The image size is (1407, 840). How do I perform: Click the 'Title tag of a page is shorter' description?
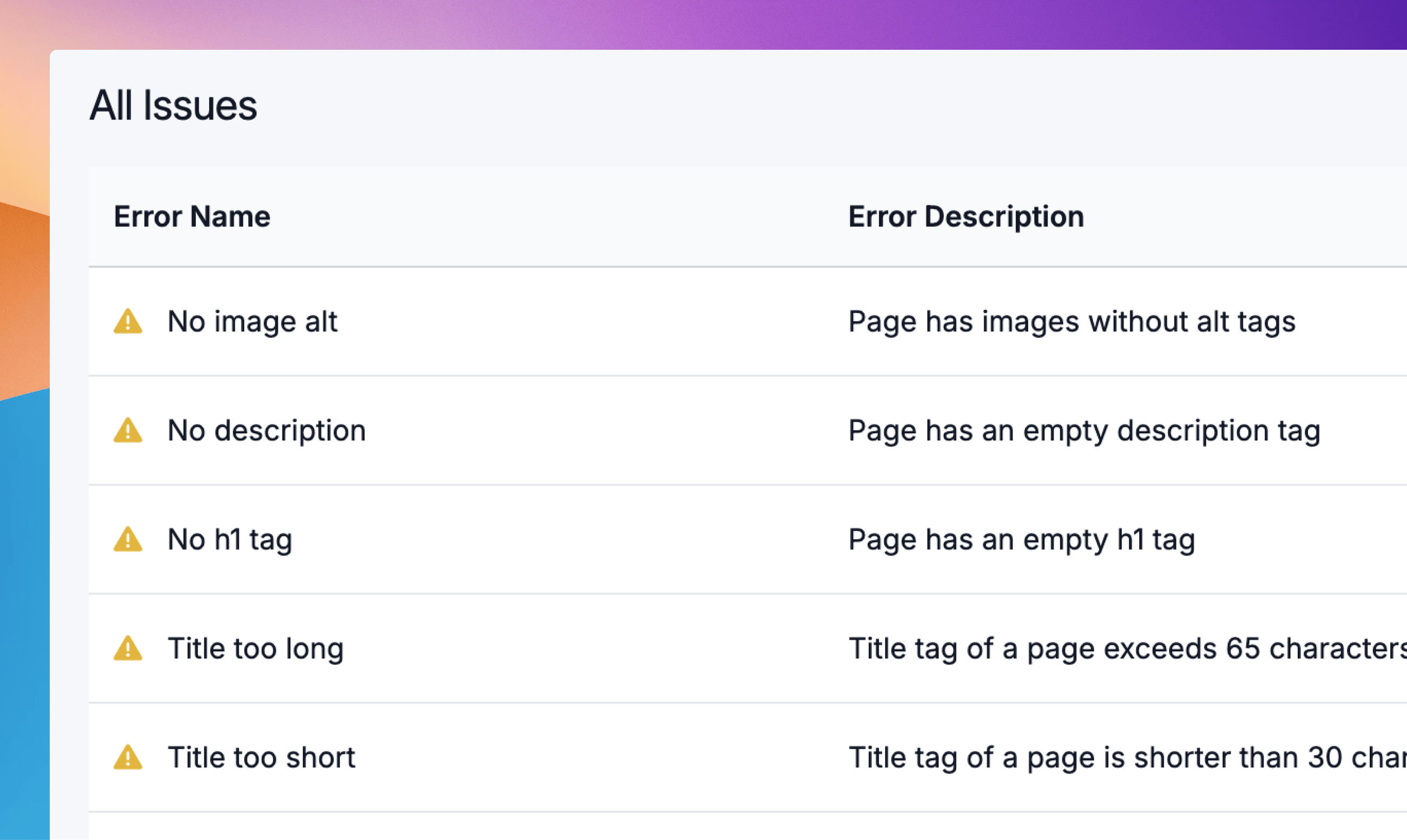[x=1127, y=757]
